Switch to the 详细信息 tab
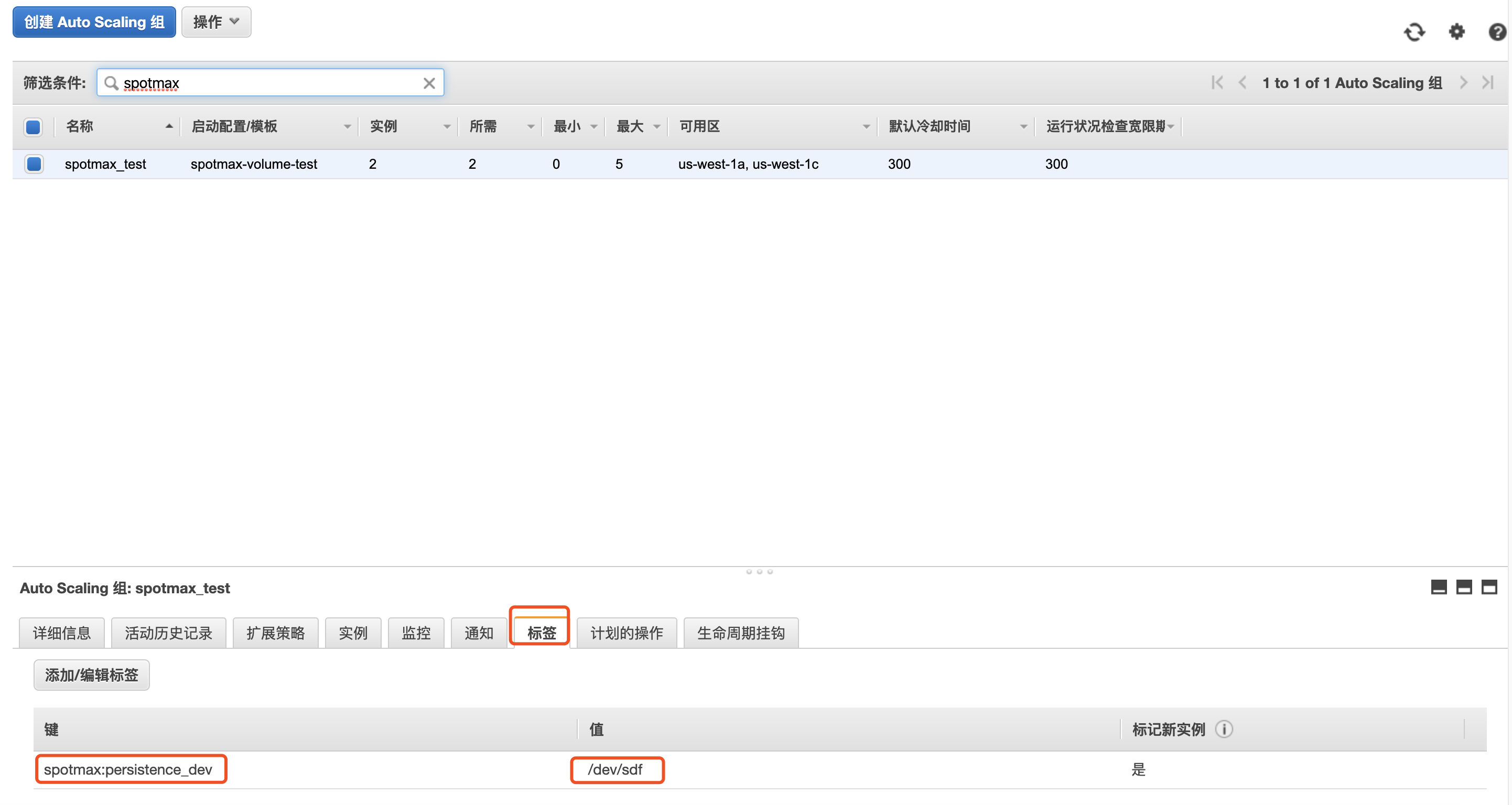Image resolution: width=1512 pixels, height=805 pixels. point(62,633)
